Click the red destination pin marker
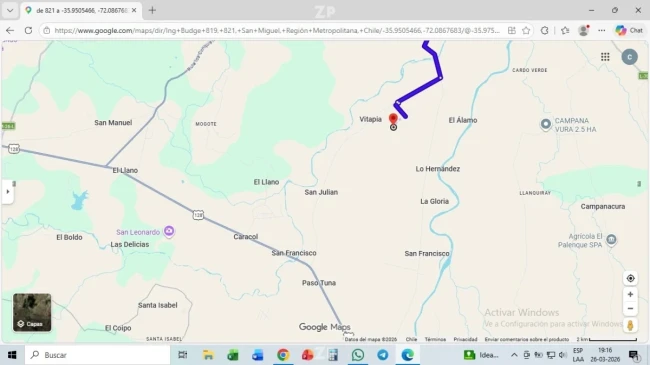This screenshot has height=365, width=650. pyautogui.click(x=393, y=119)
